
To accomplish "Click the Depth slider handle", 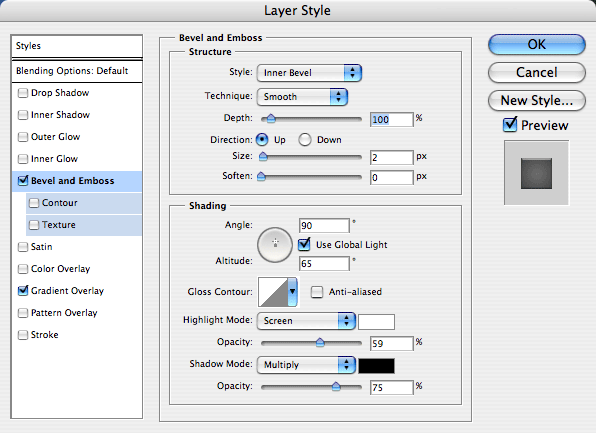I will click(271, 119).
